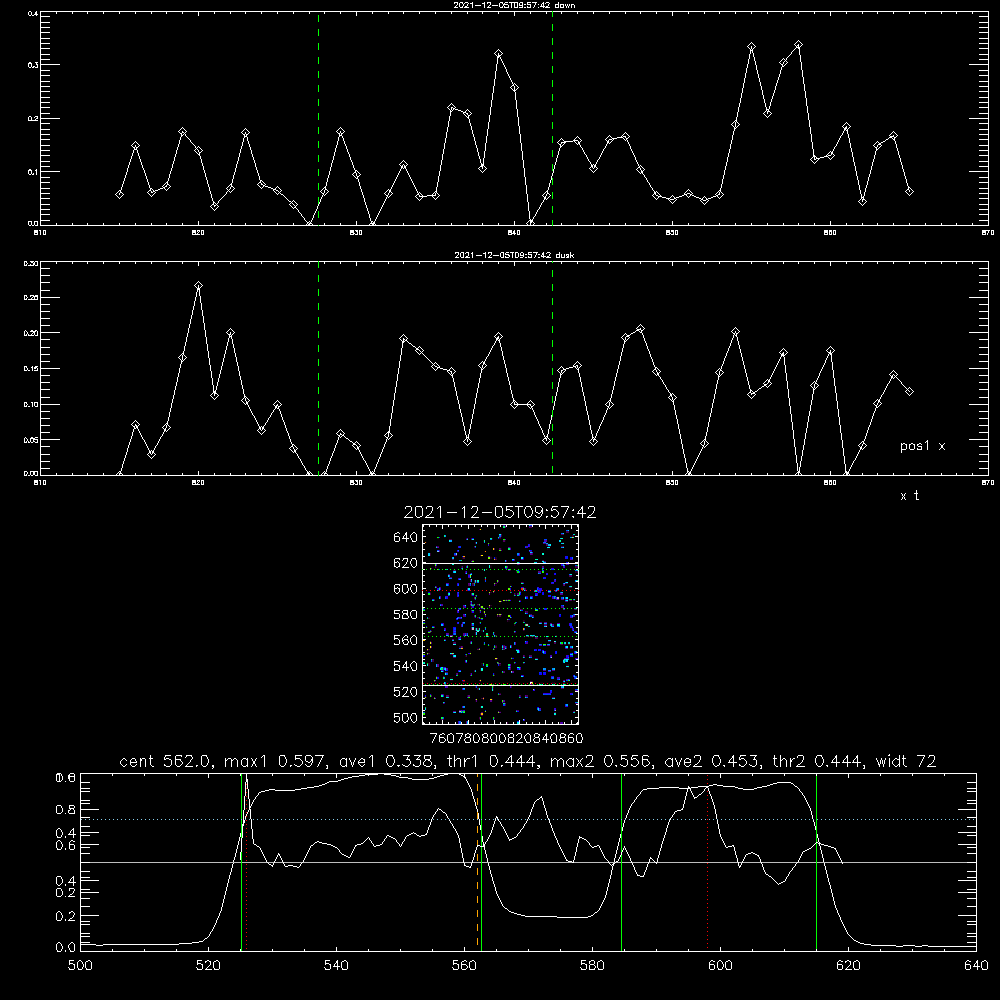Click the 580 tick label on bottom profile axis
Image resolution: width=1000 pixels, height=1000 pixels.
[x=592, y=966]
